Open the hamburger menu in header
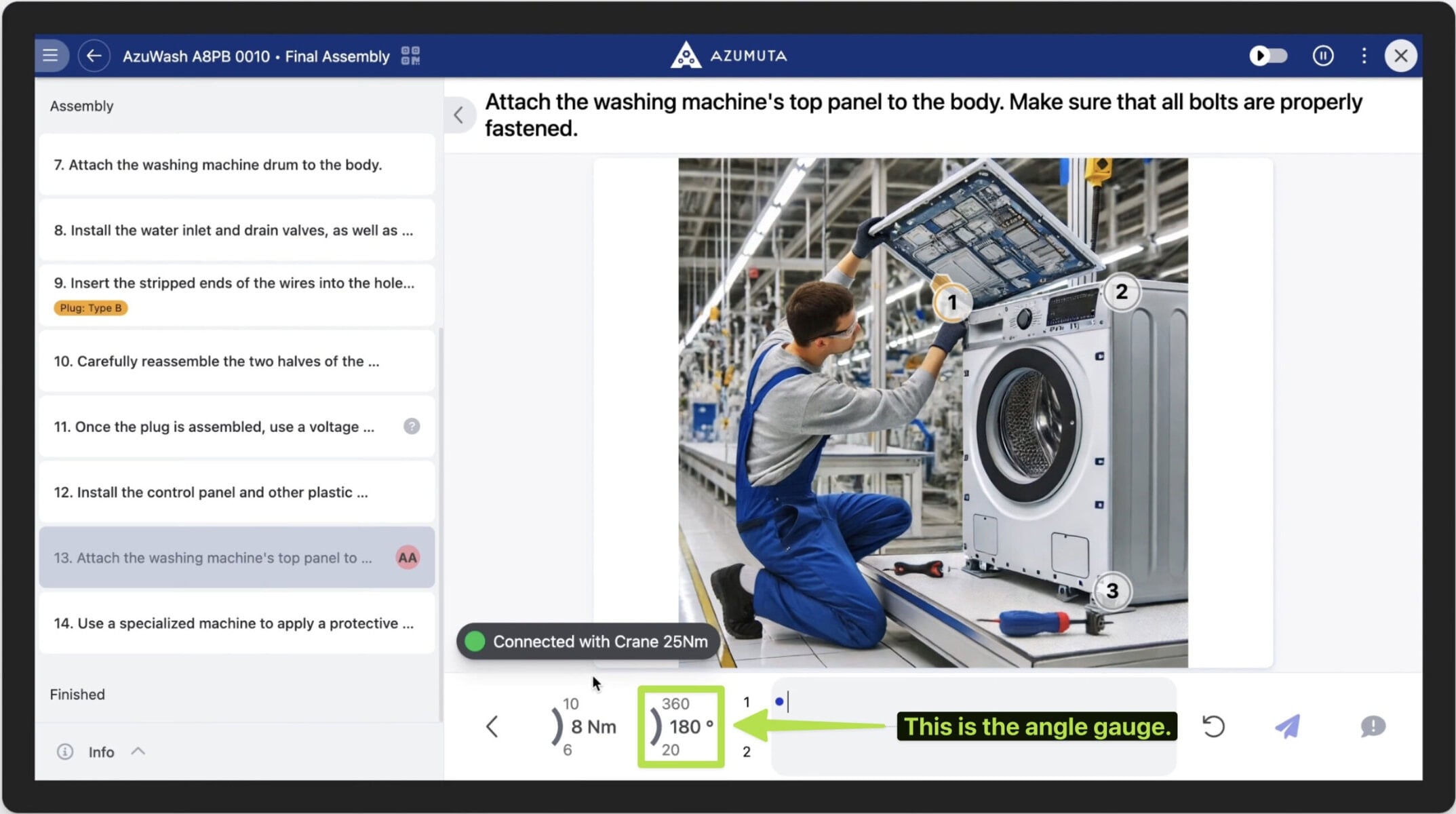Screen dimensions: 1456x814 [51, 56]
